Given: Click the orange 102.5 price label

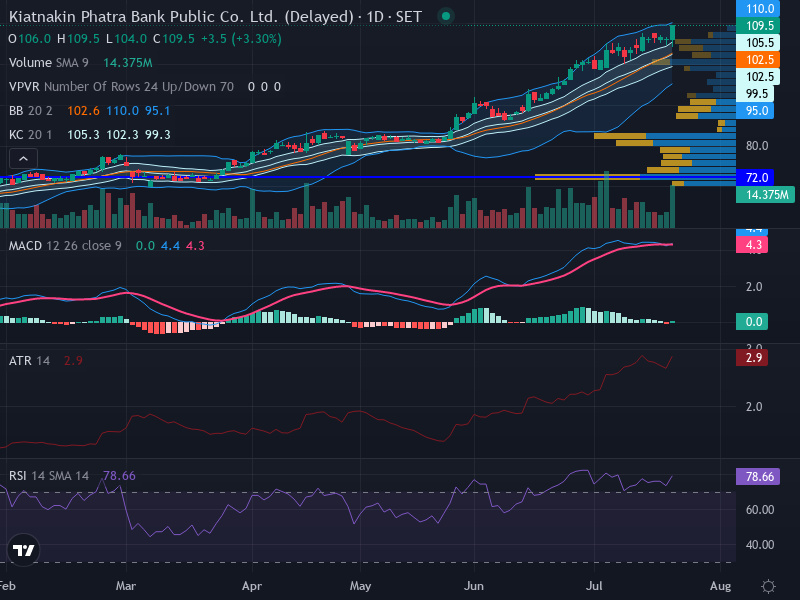Looking at the screenshot, I should pyautogui.click(x=760, y=60).
